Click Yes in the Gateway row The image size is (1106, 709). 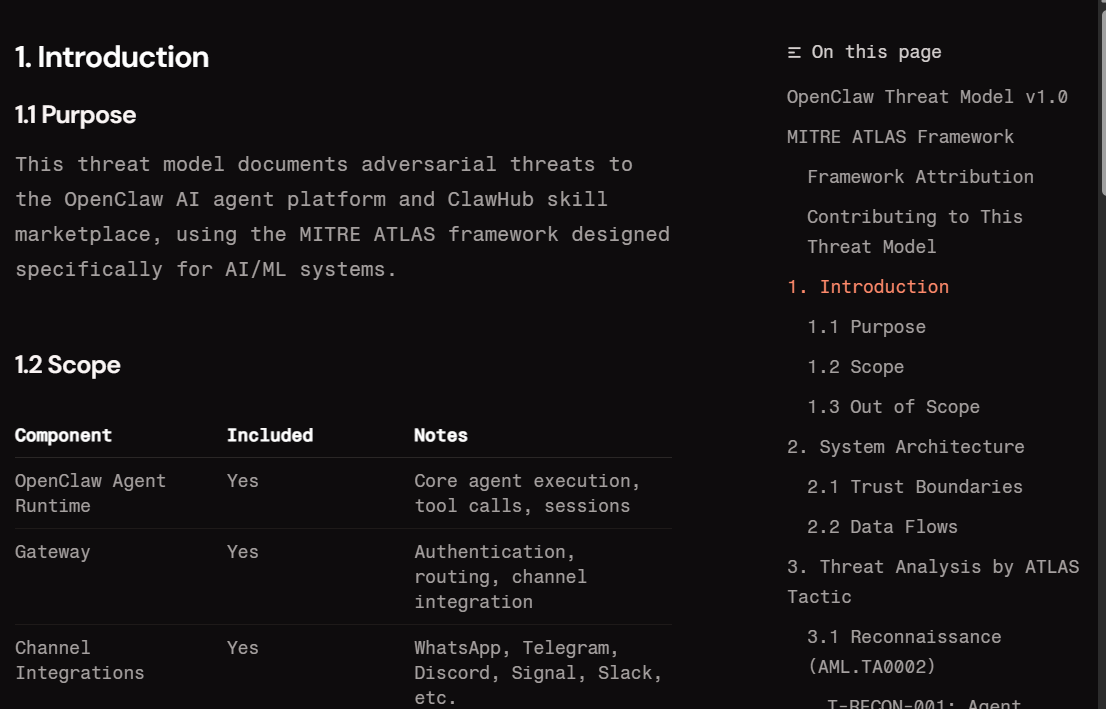242,552
